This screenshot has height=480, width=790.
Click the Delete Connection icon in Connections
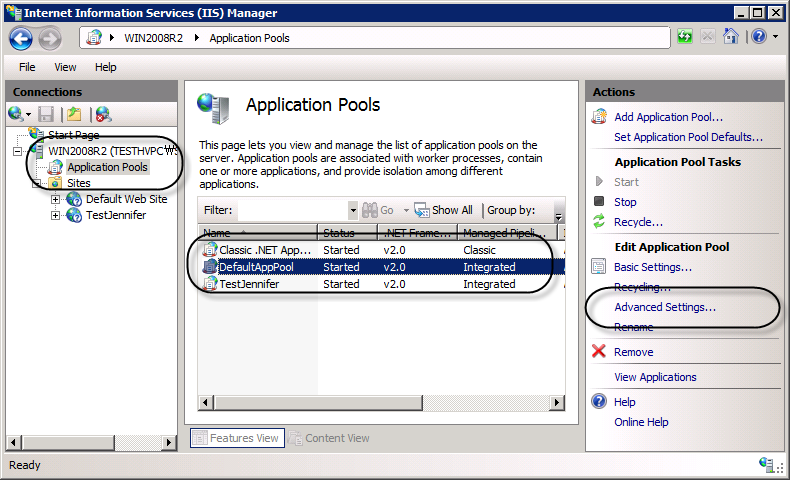click(103, 114)
